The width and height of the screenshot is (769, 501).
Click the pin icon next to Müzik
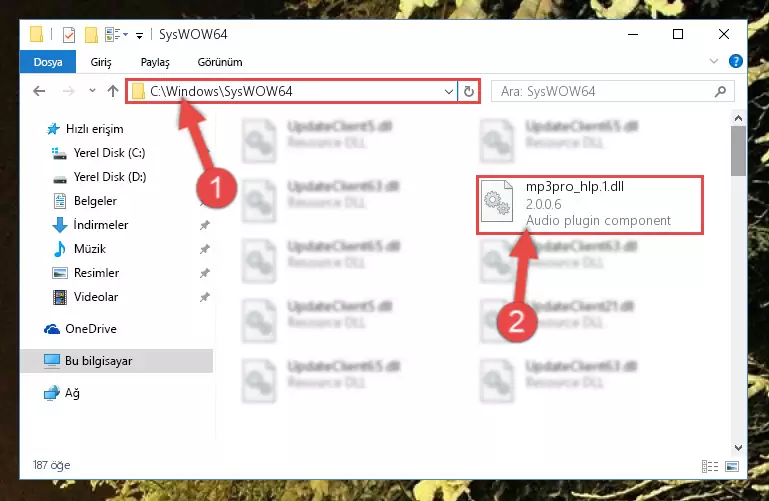[x=205, y=249]
